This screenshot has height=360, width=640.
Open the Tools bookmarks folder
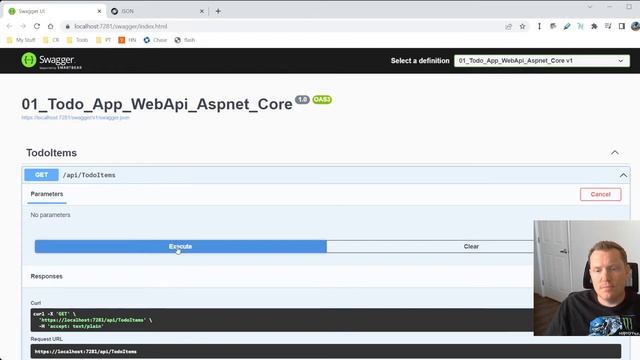point(78,40)
